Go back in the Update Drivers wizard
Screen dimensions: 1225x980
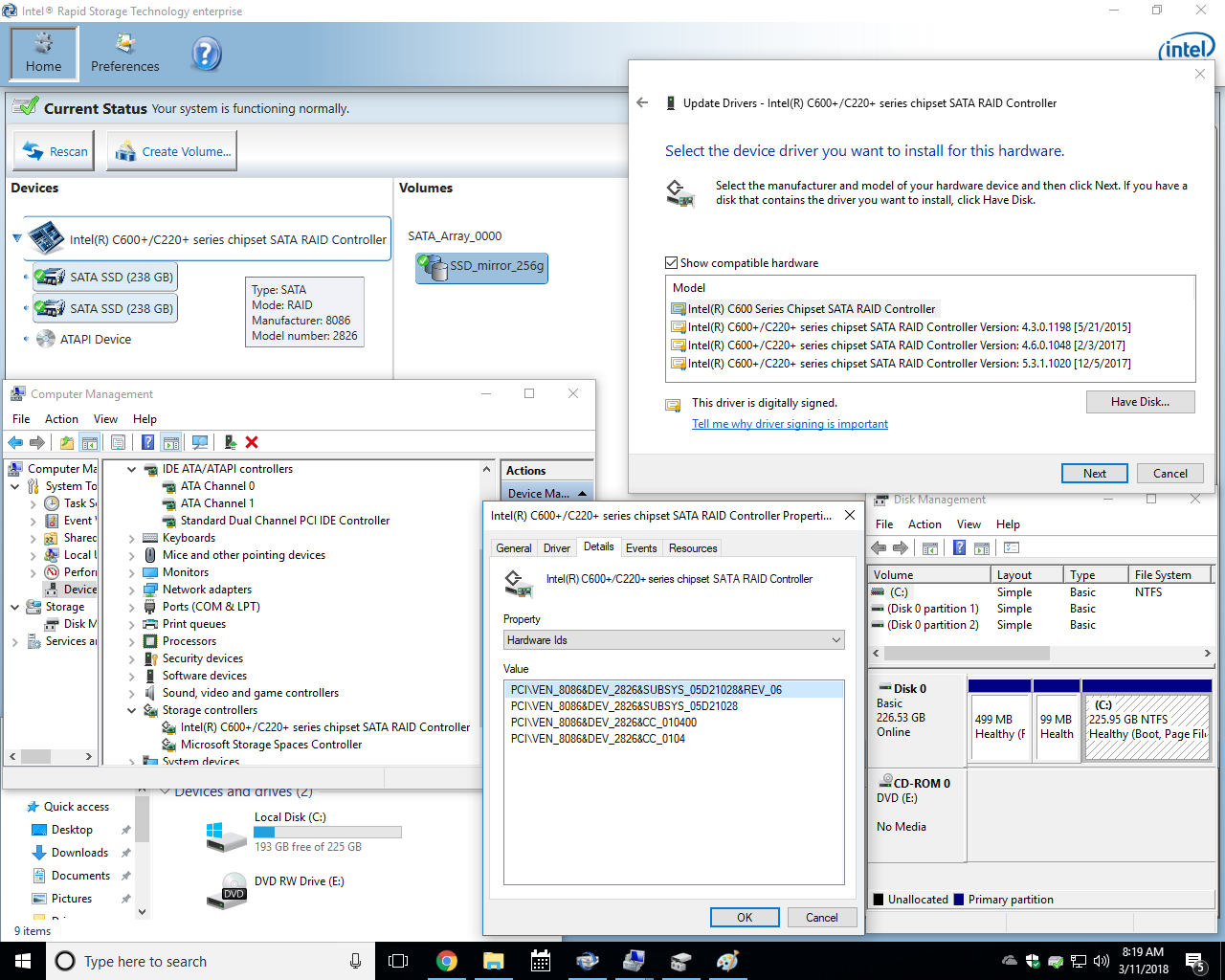[642, 102]
